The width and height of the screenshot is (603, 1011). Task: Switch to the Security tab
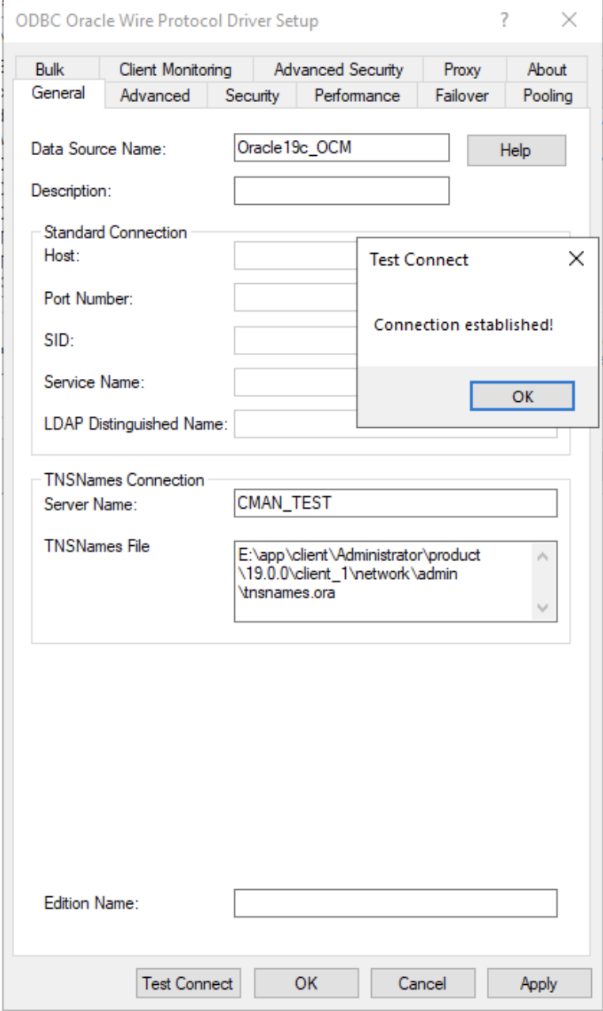coord(252,95)
